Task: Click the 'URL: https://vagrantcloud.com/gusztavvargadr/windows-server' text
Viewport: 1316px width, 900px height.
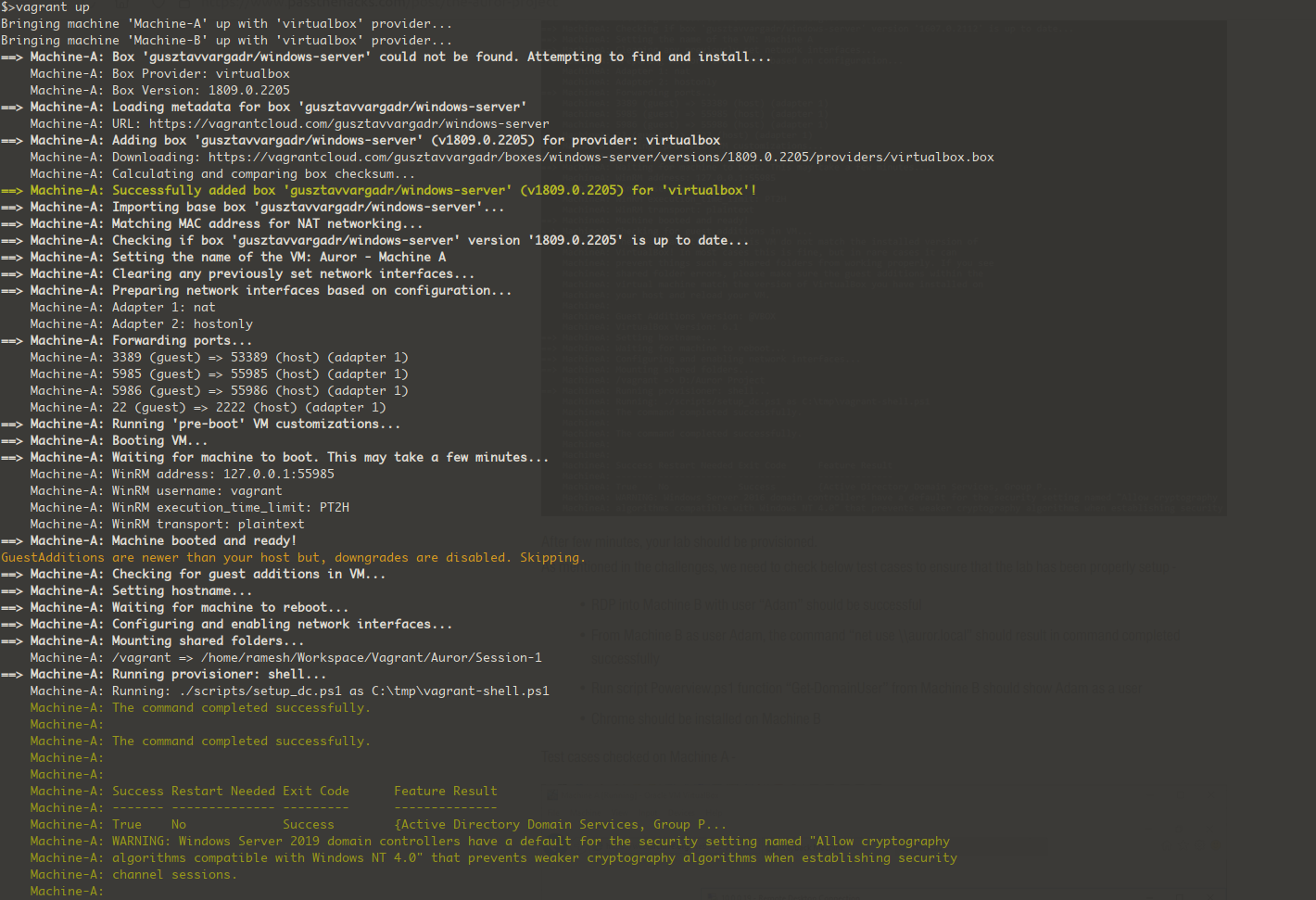Action: [330, 124]
